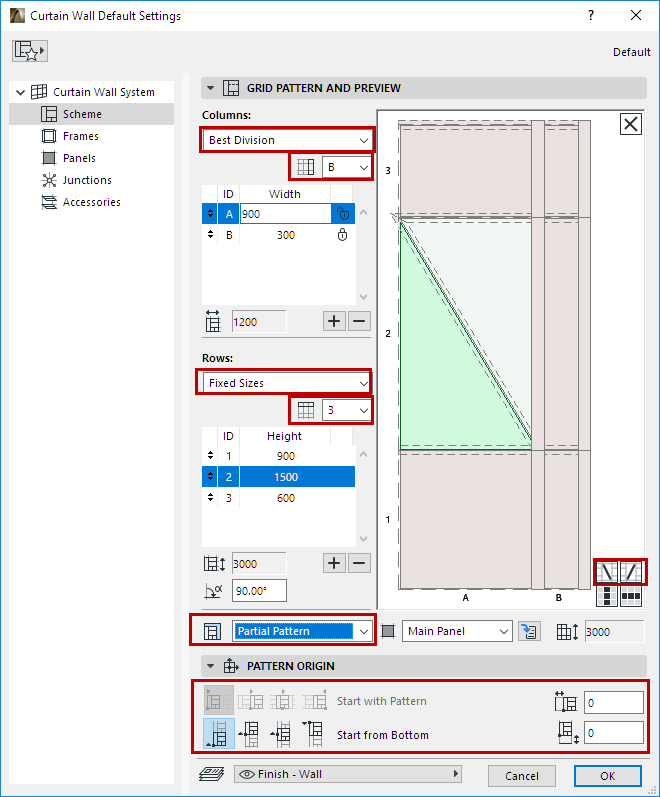Click the grid angle icon

tap(213, 591)
